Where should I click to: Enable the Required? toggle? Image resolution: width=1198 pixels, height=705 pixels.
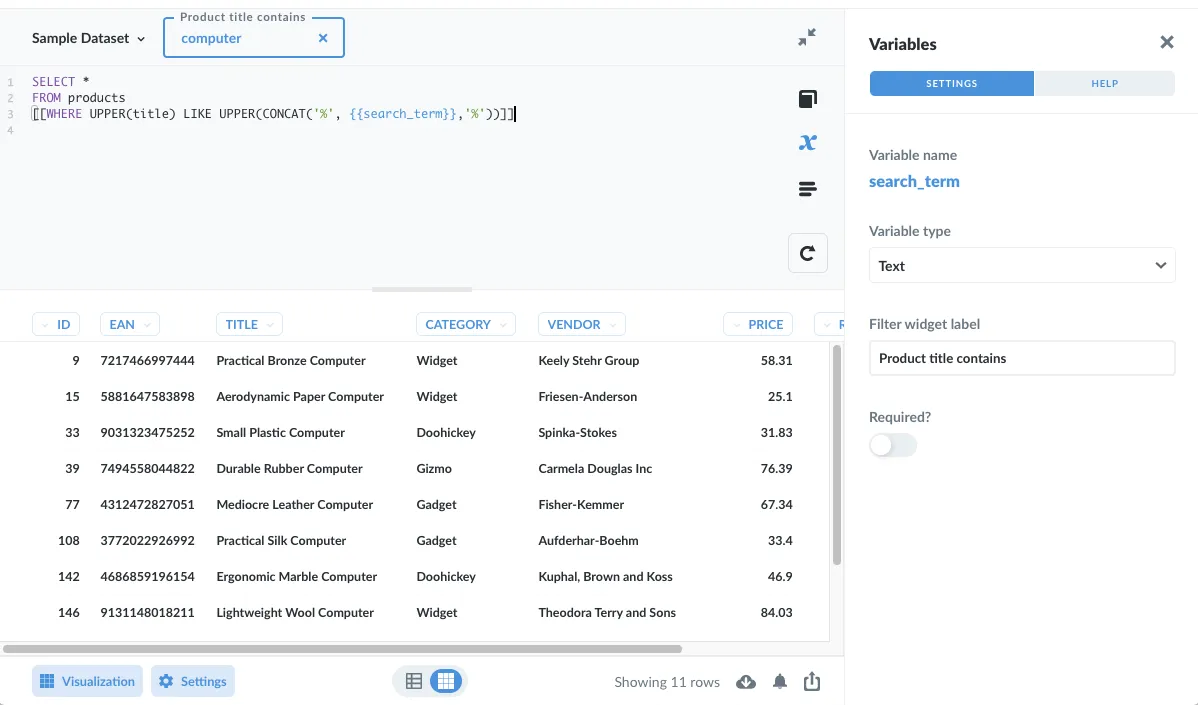pos(892,444)
